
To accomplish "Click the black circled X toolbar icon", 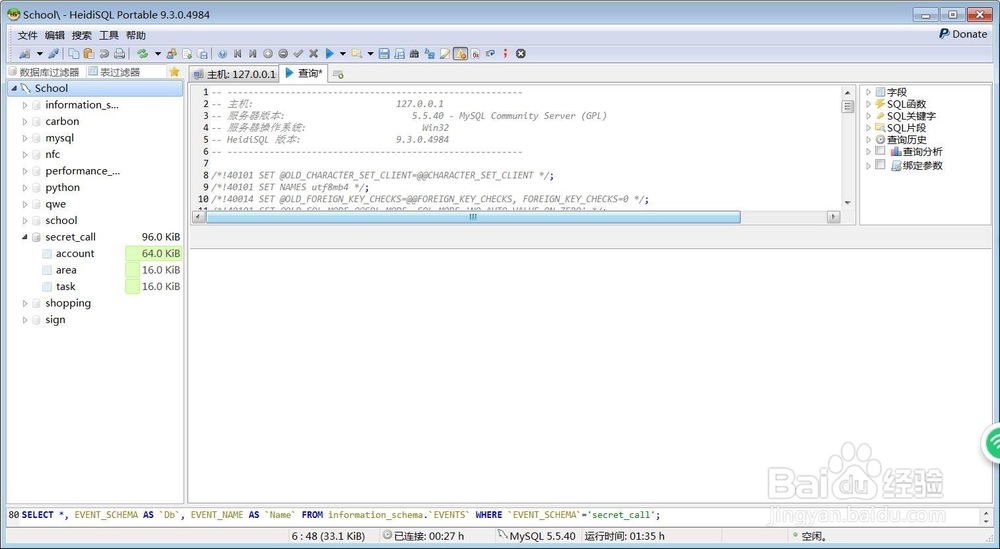I will (521, 54).
